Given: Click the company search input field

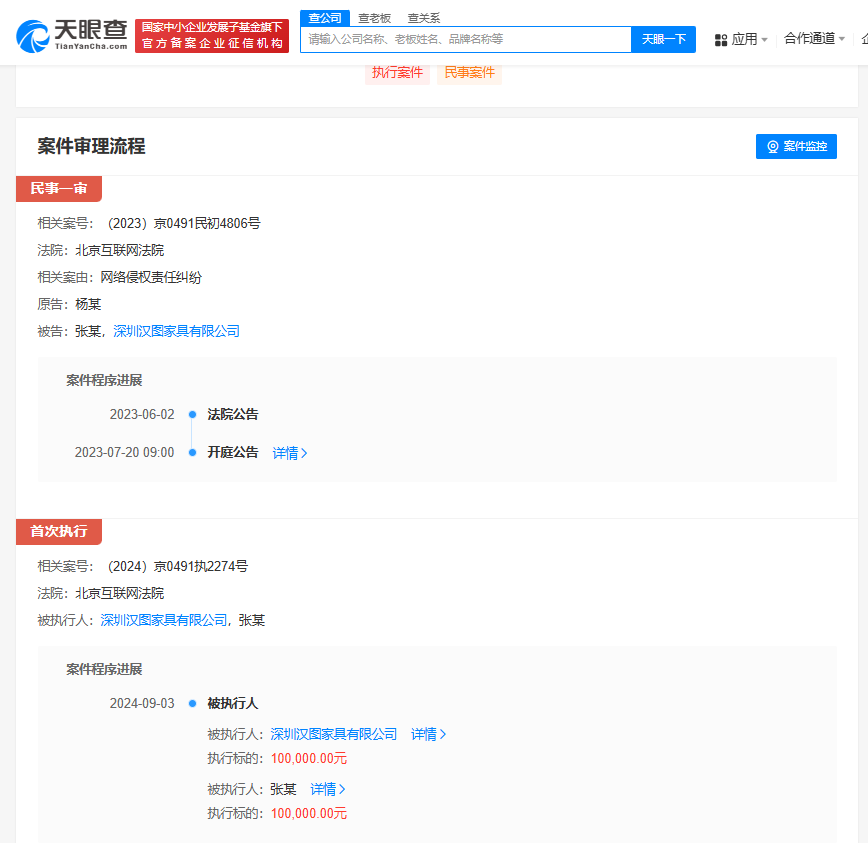Looking at the screenshot, I should point(465,39).
